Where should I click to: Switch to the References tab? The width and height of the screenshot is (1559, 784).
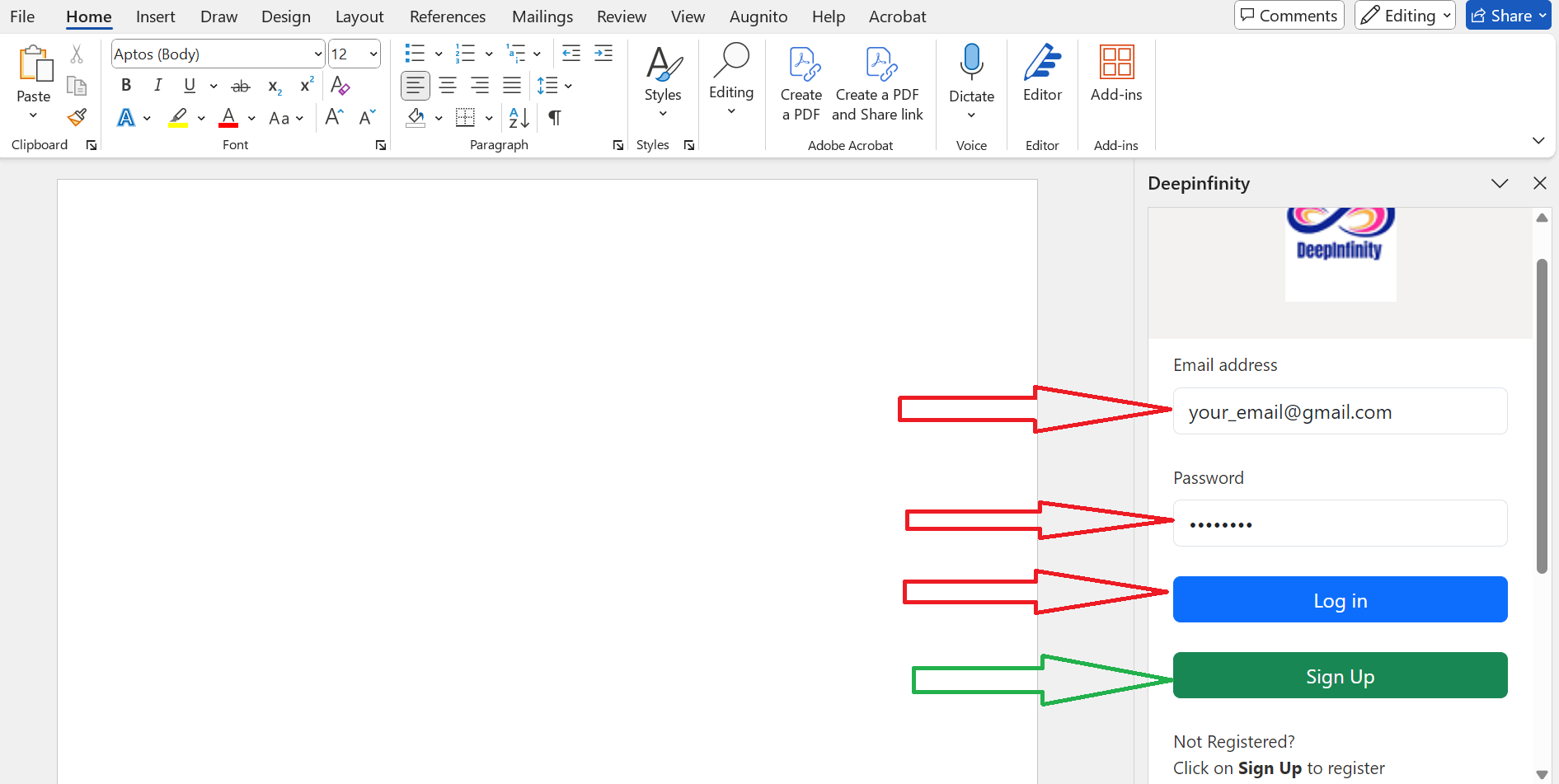coord(448,16)
